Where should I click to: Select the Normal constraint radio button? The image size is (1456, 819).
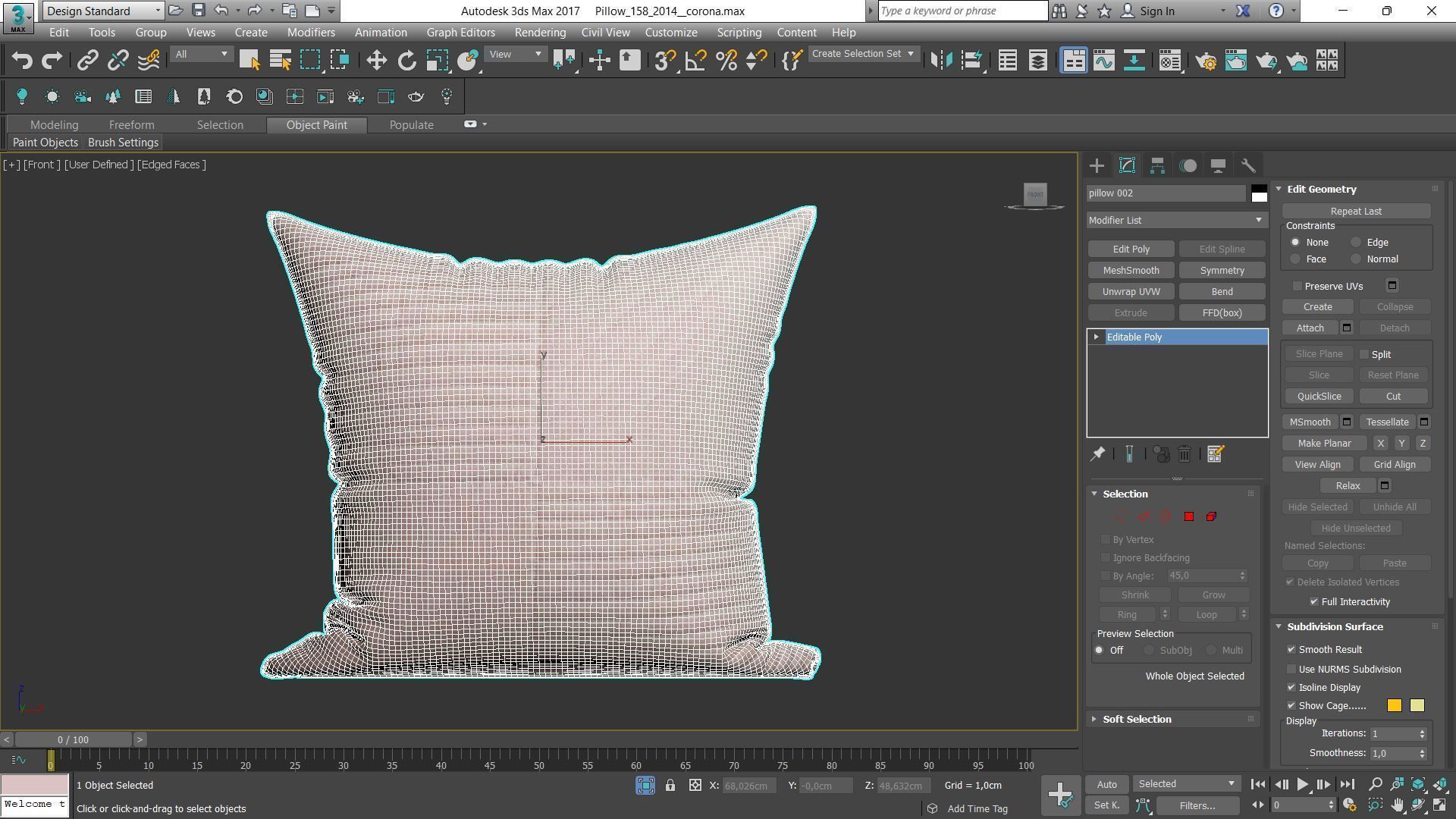click(x=1356, y=259)
